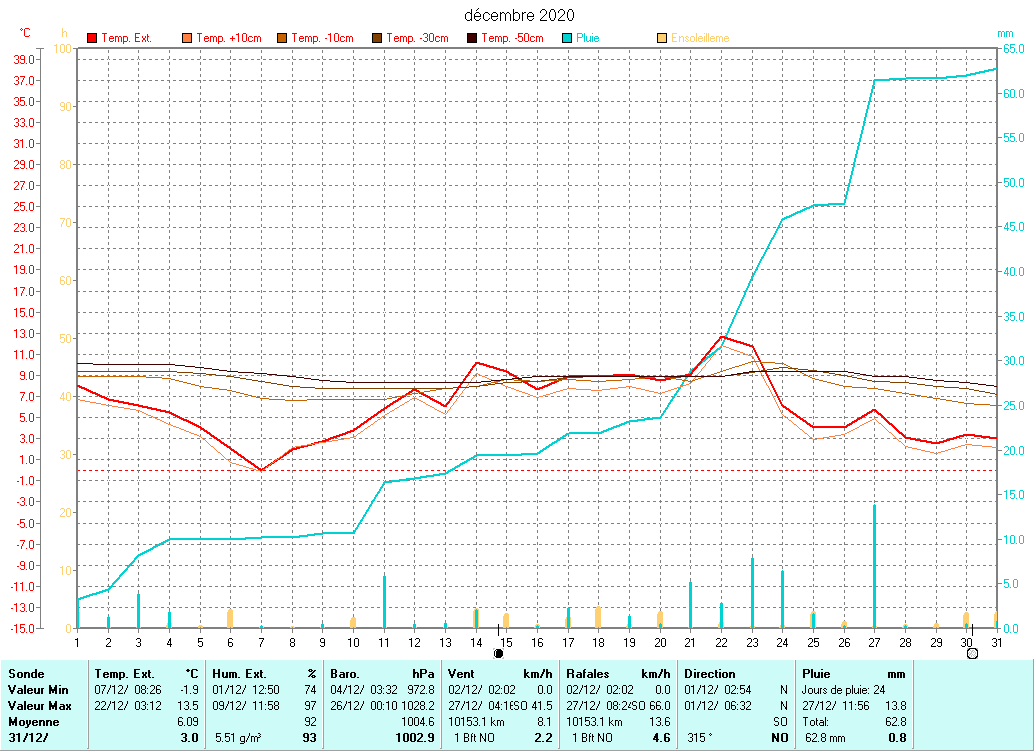Select the Vent column header
Image resolution: width=1034 pixels, height=751 pixels.
[x=462, y=674]
